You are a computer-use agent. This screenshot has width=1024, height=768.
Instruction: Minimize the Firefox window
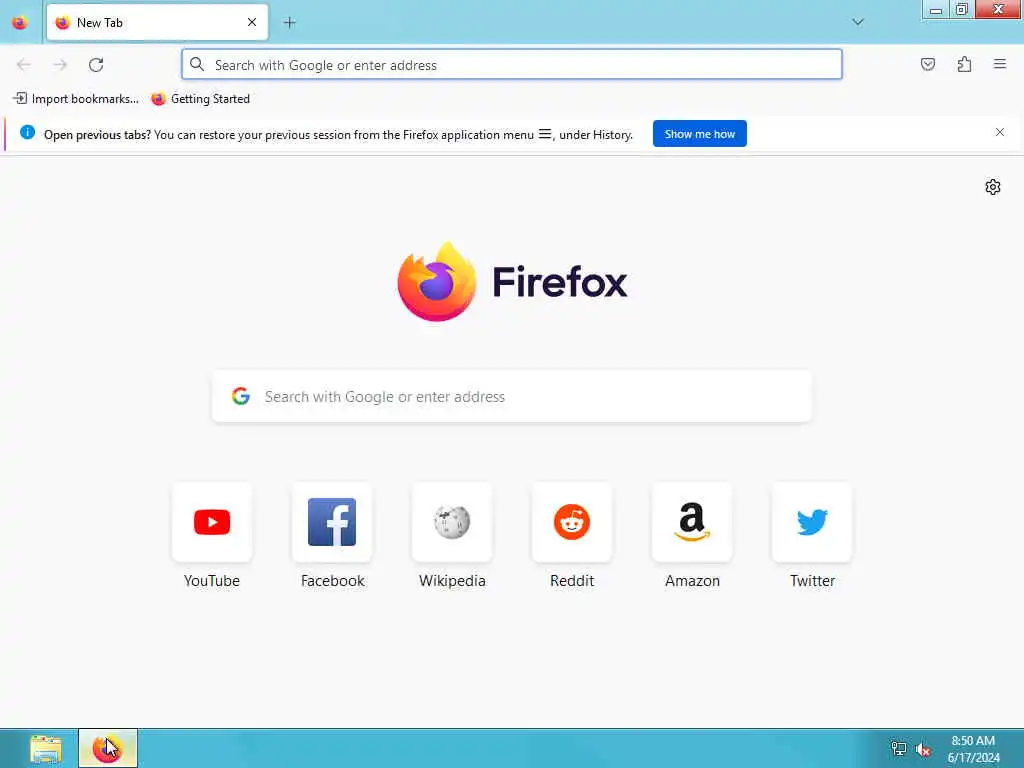(935, 10)
